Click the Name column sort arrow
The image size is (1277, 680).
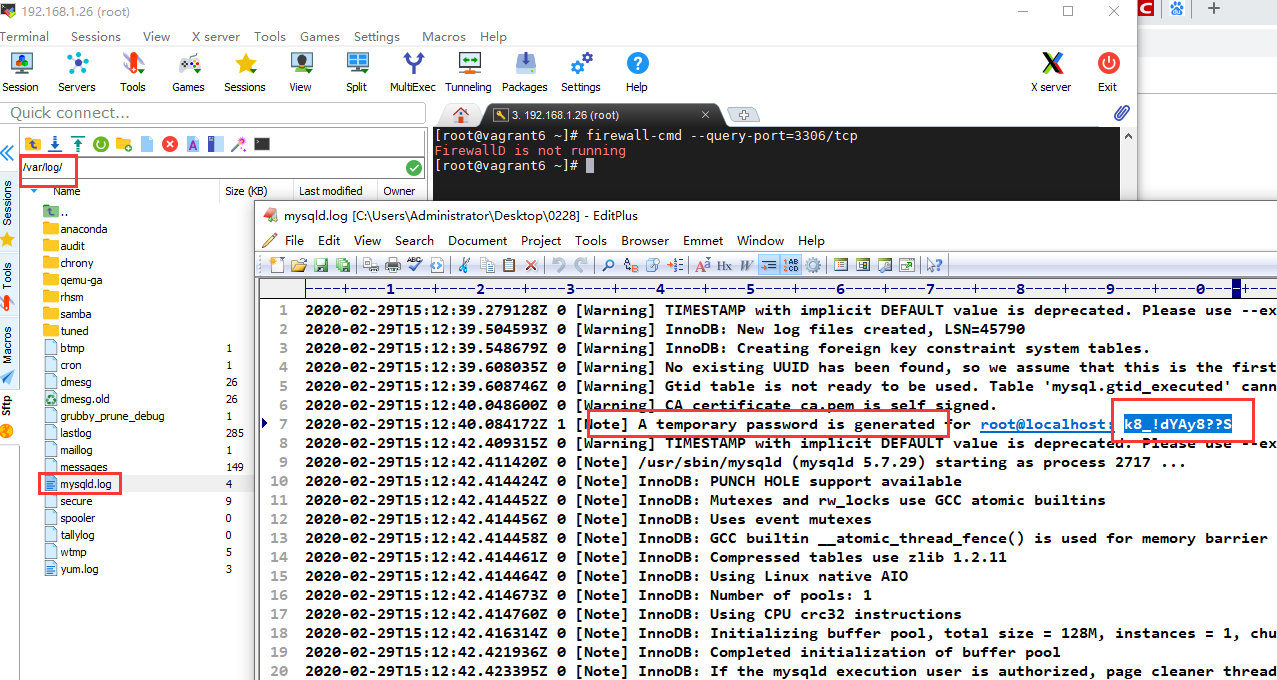click(33, 190)
